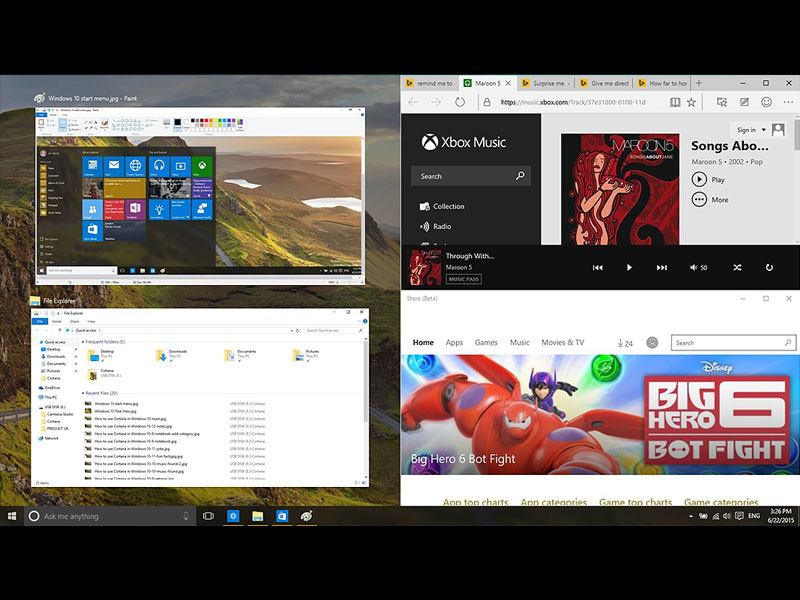Open App categories link

(554, 501)
